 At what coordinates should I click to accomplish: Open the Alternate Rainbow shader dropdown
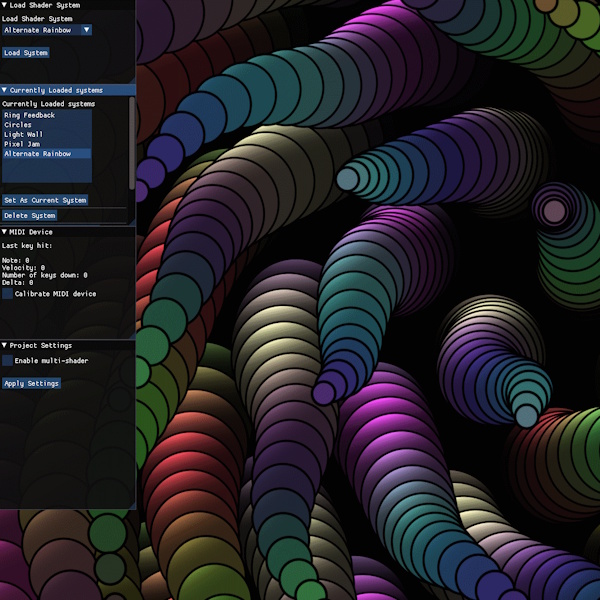pyautogui.click(x=47, y=30)
